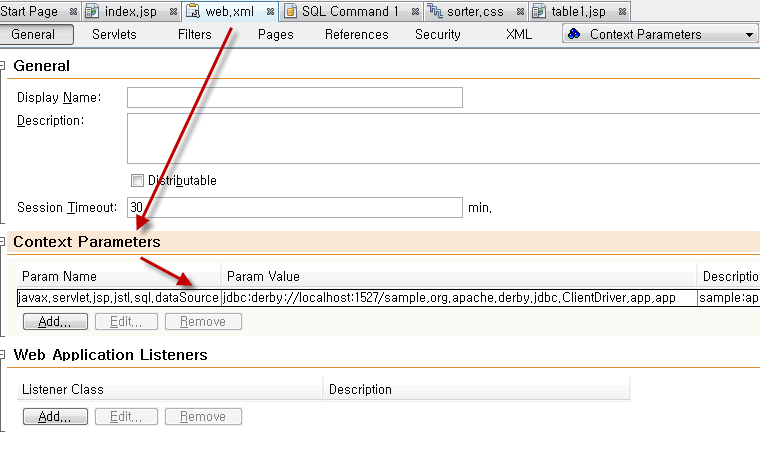Screen dimensions: 760x454
Task: Select the General view button
Action: point(35,34)
